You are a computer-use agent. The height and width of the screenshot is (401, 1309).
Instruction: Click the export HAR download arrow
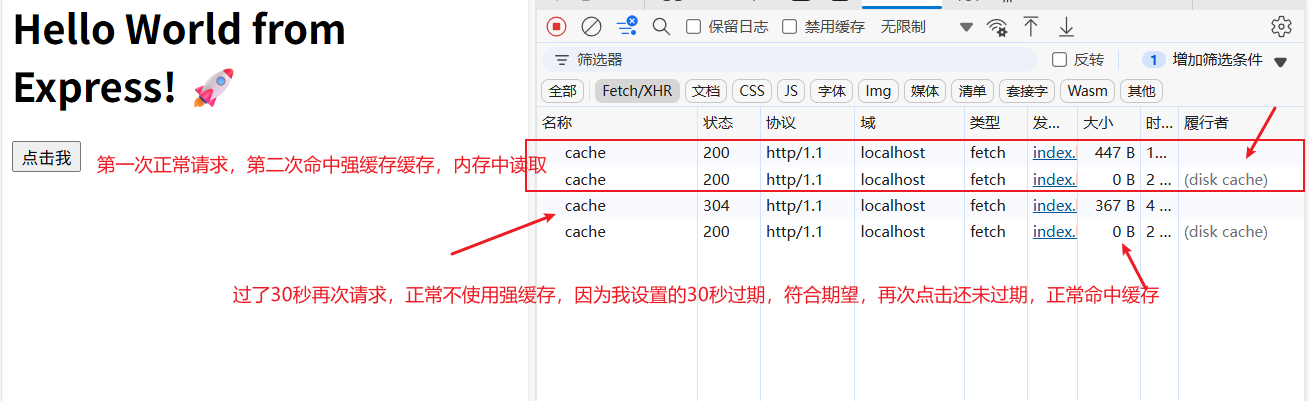(1067, 27)
